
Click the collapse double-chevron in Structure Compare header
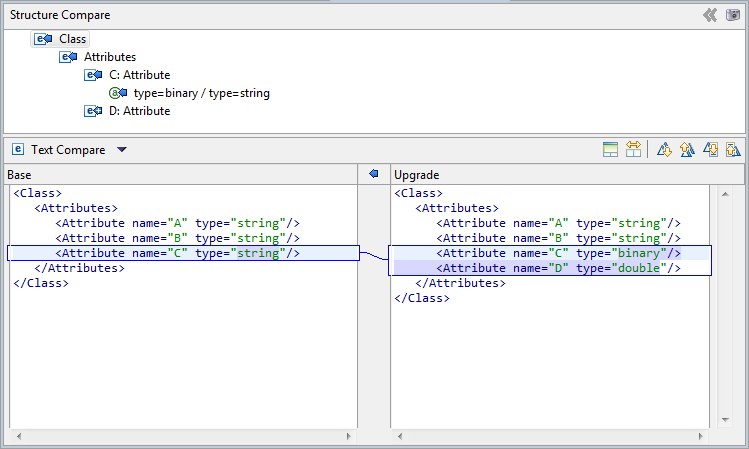pos(710,15)
